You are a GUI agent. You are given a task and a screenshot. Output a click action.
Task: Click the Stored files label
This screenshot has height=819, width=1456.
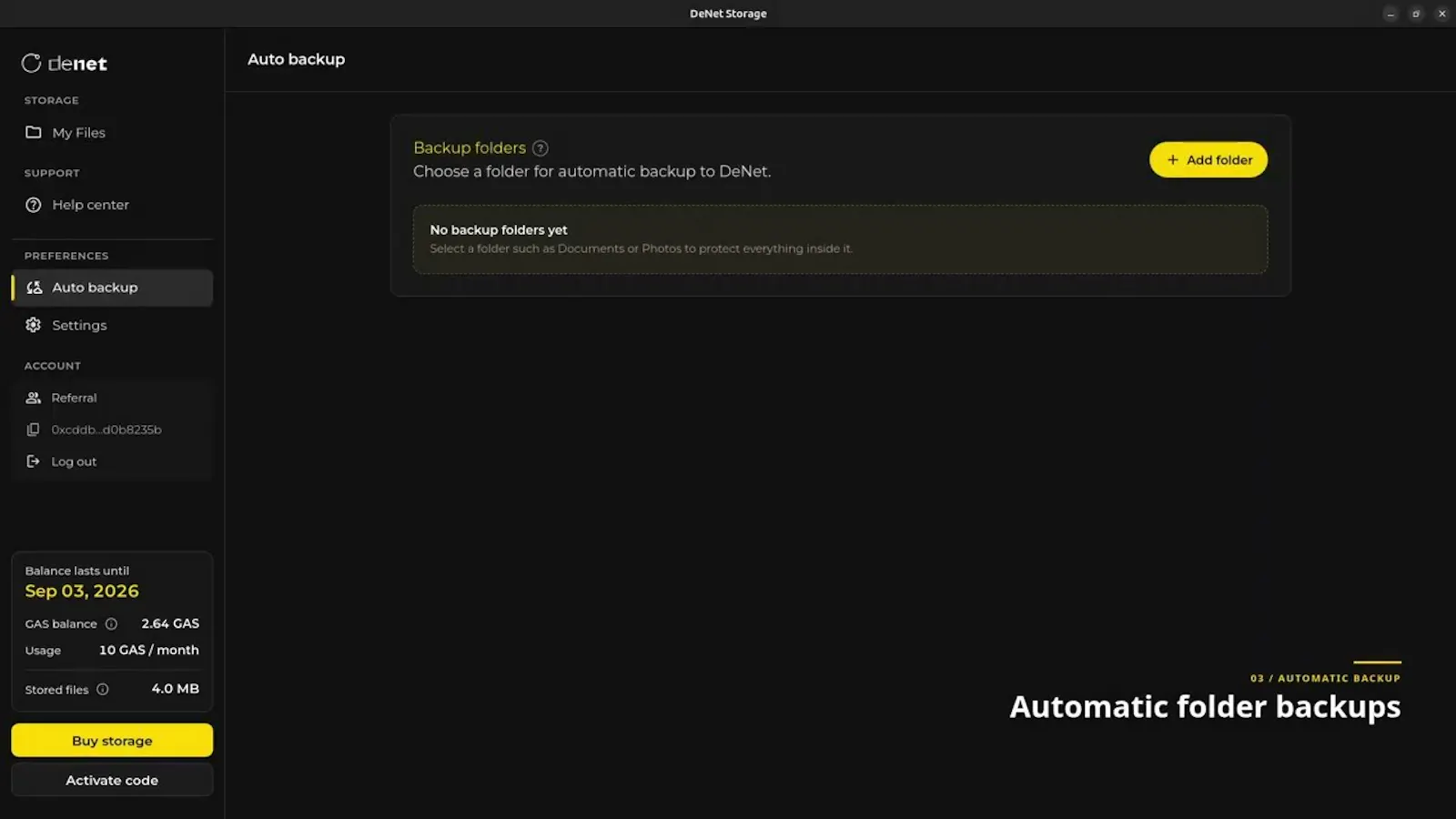pyautogui.click(x=56, y=690)
